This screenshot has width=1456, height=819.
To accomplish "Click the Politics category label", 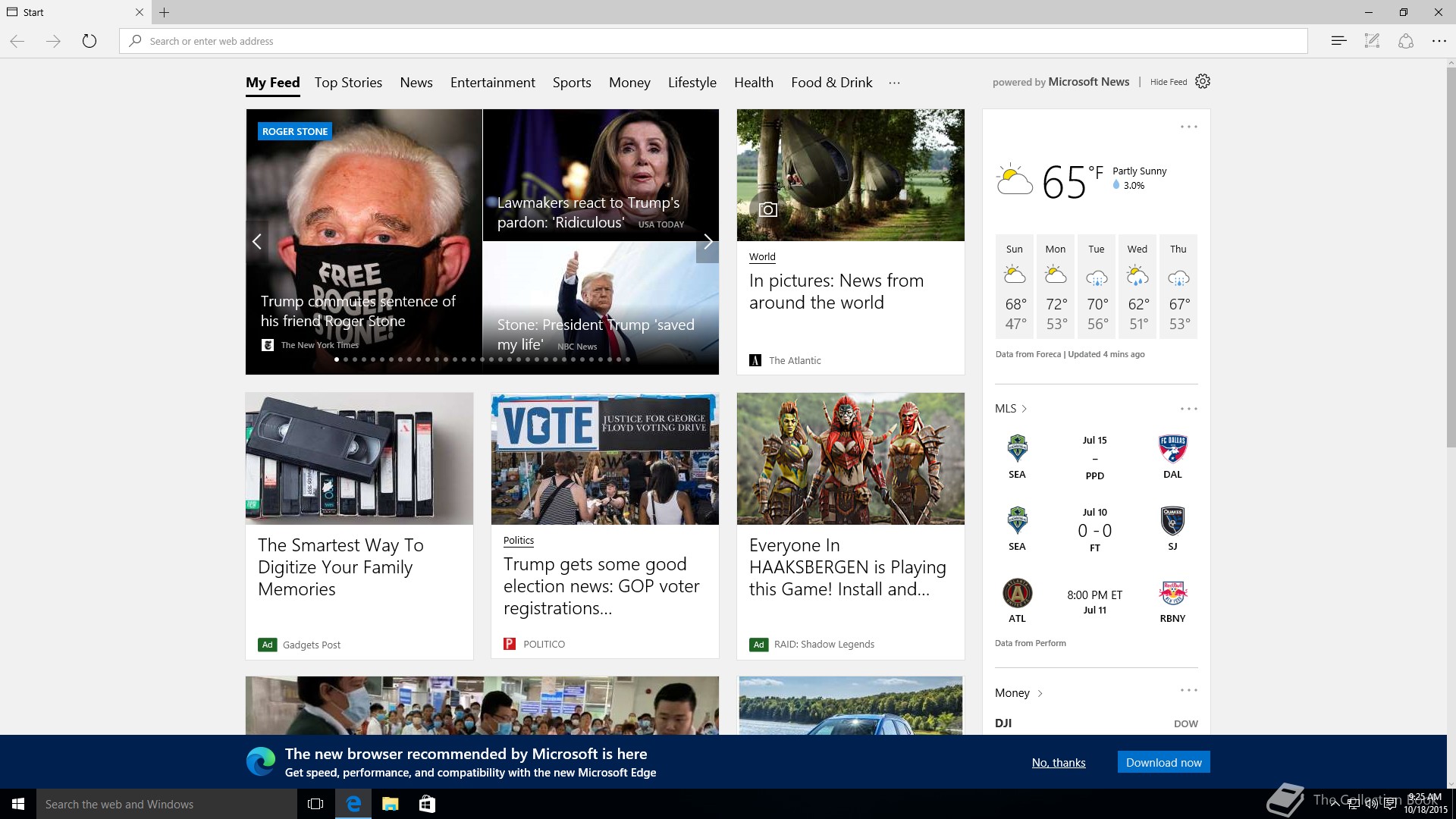I will (x=519, y=540).
